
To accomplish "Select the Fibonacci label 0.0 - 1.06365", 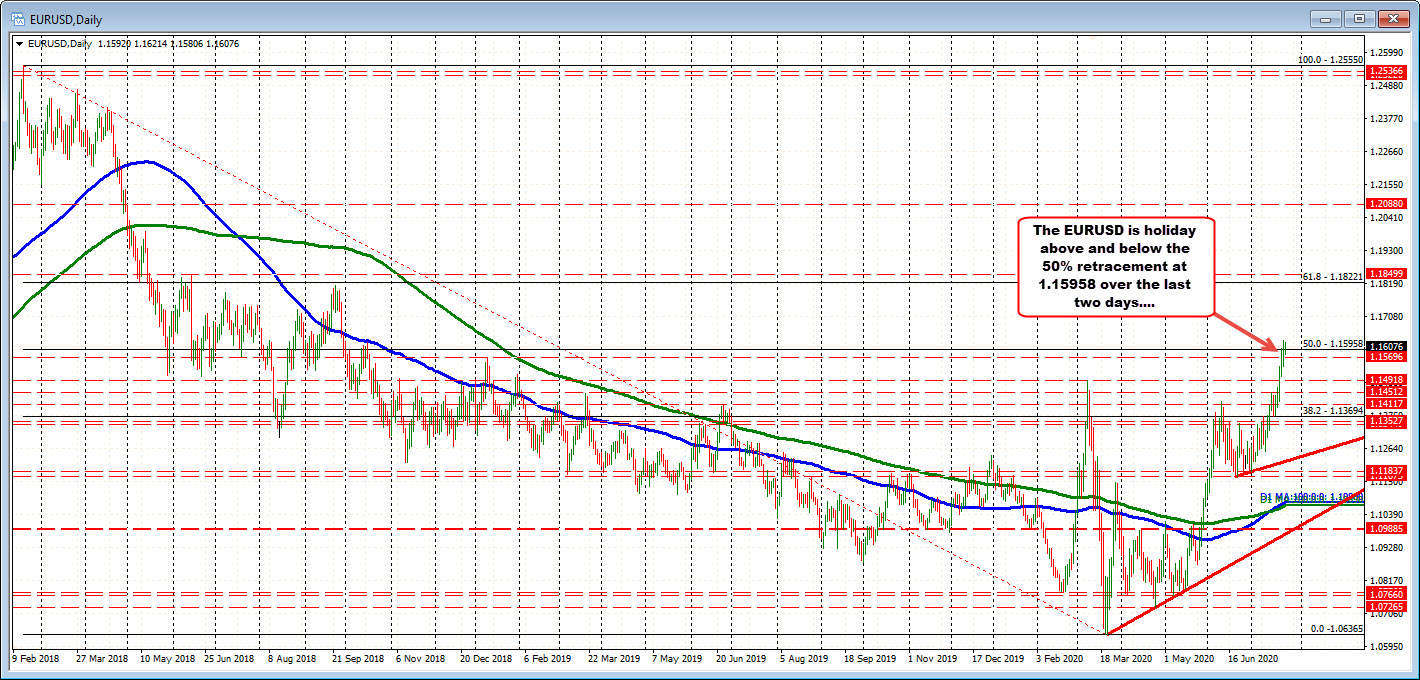I will 1337,628.
